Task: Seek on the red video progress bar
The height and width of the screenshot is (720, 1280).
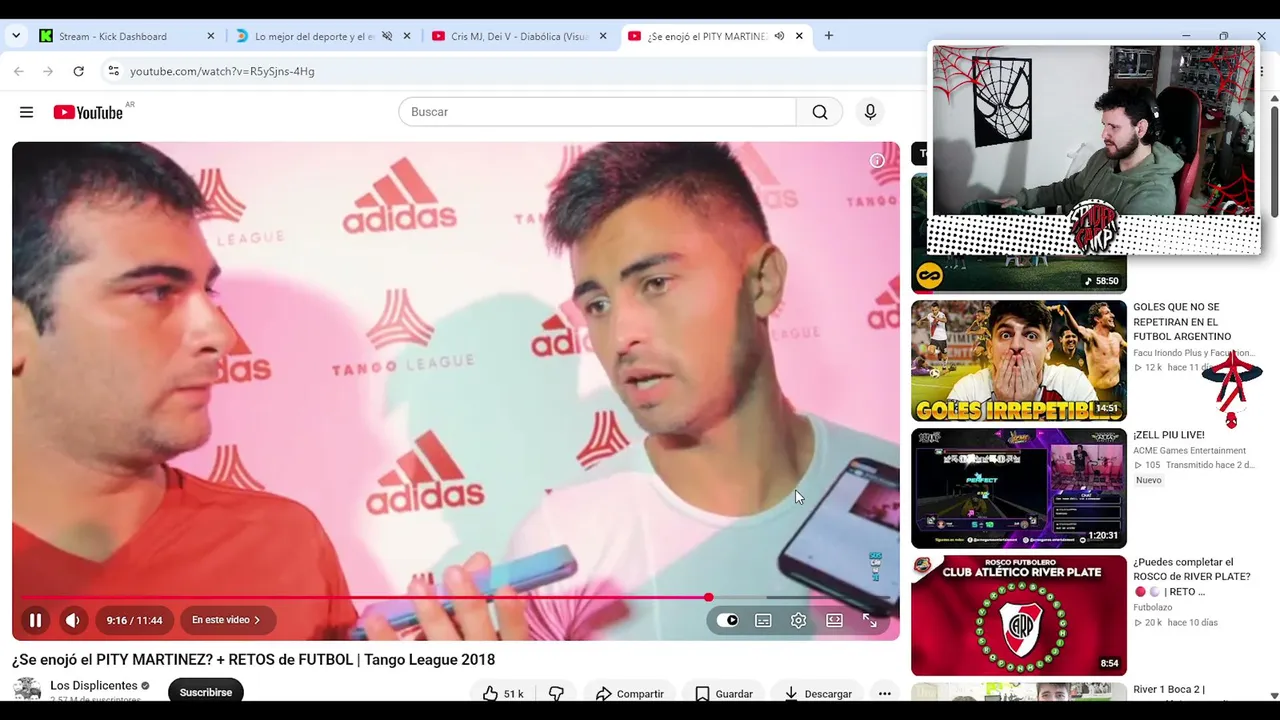Action: click(456, 598)
